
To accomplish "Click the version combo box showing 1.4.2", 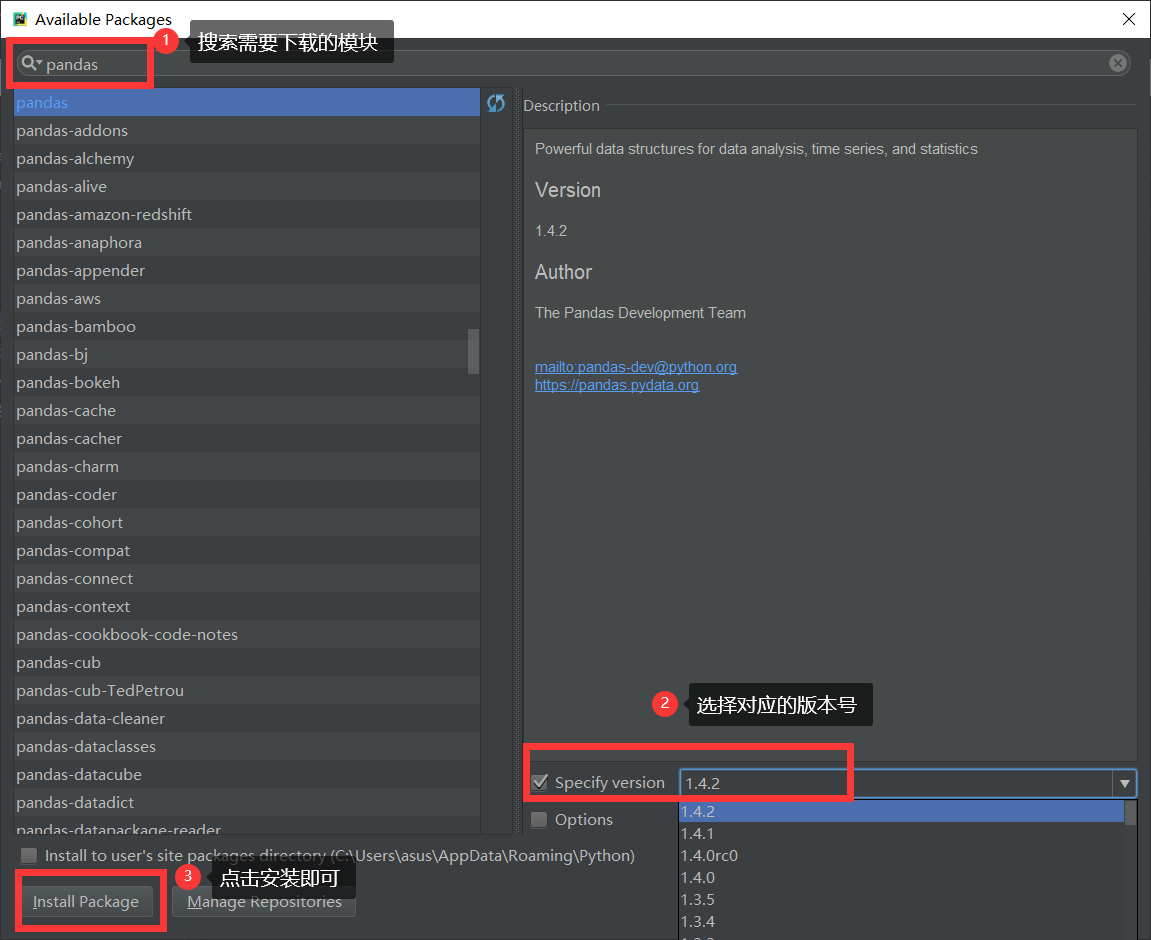I will [907, 784].
